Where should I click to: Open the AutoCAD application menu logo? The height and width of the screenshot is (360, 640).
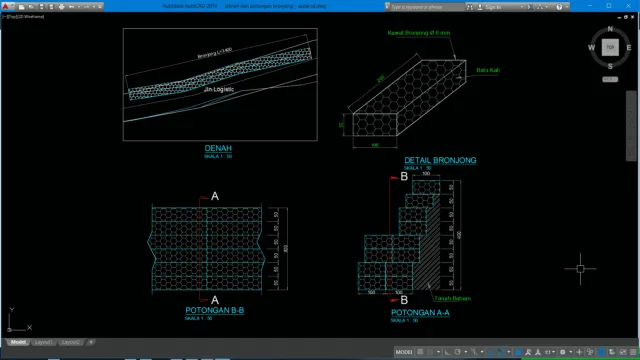(x=6, y=7)
